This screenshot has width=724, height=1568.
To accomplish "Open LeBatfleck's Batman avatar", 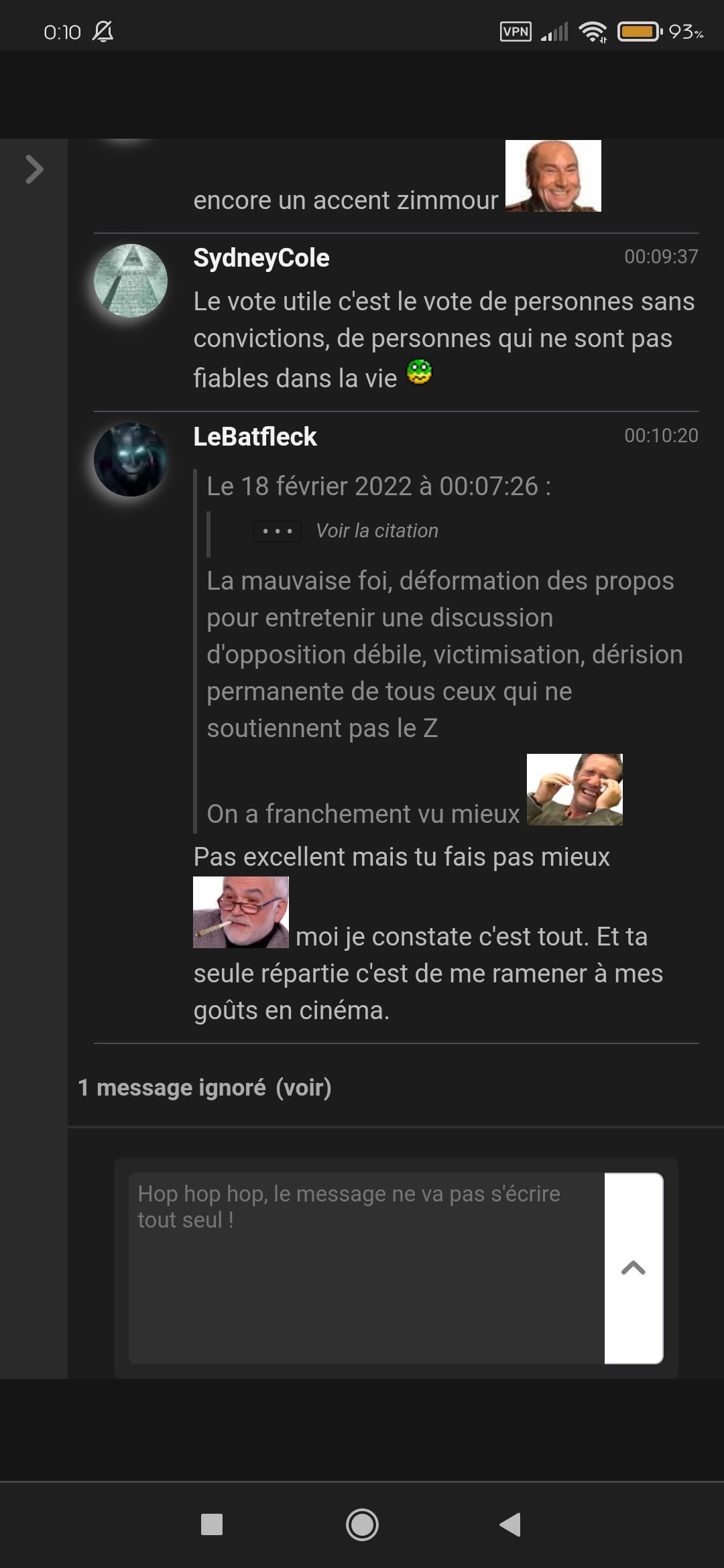I will 131,459.
